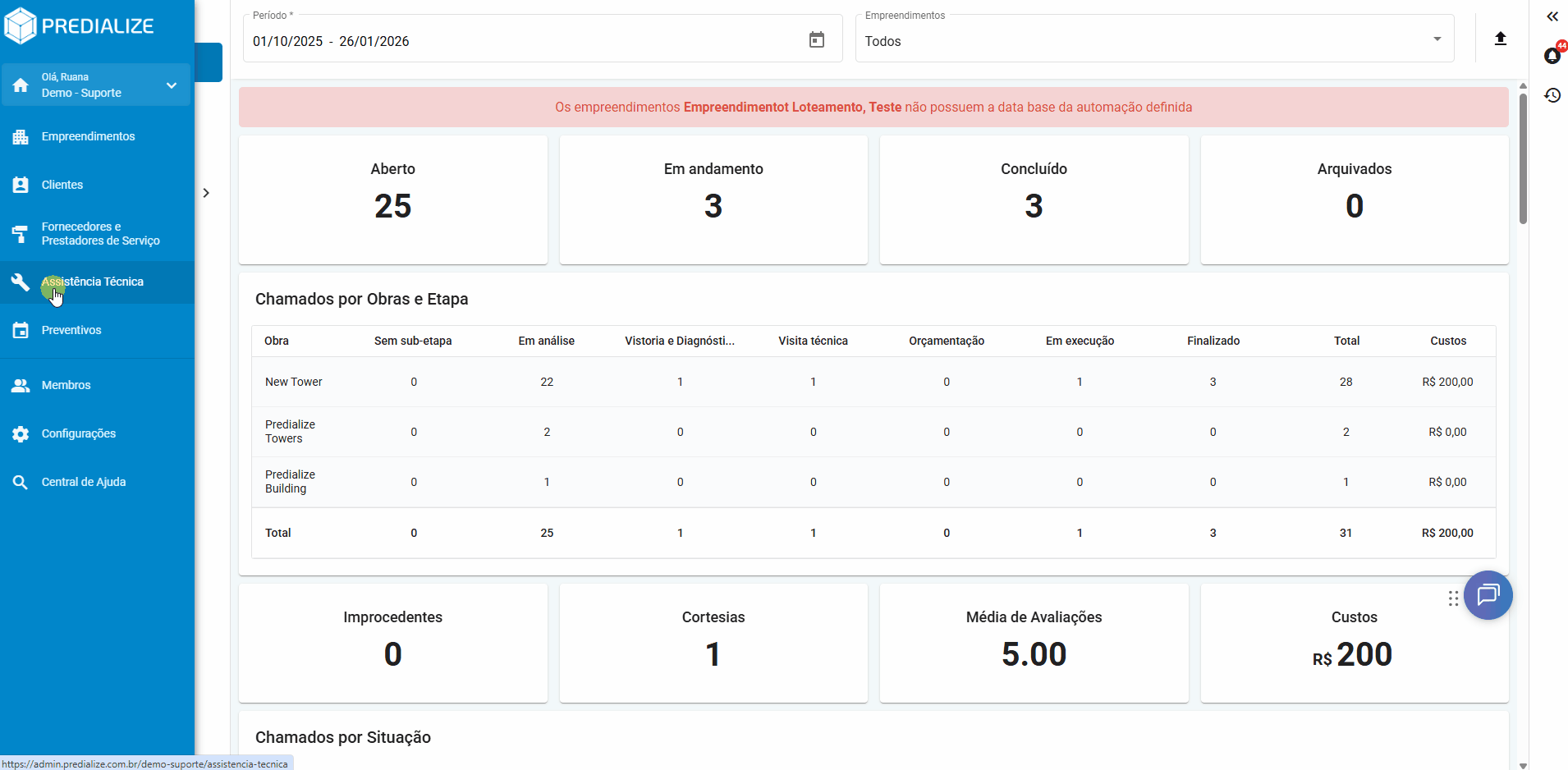
Task: Open the chat support bubble
Action: [x=1488, y=595]
